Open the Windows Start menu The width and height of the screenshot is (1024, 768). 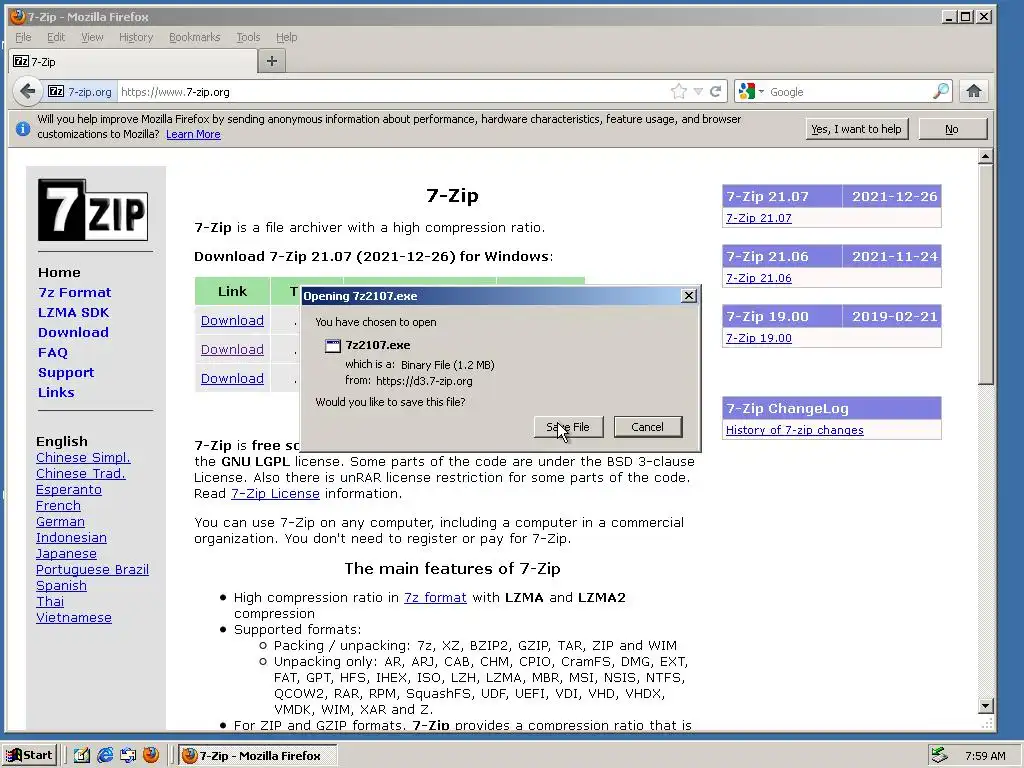click(30, 756)
